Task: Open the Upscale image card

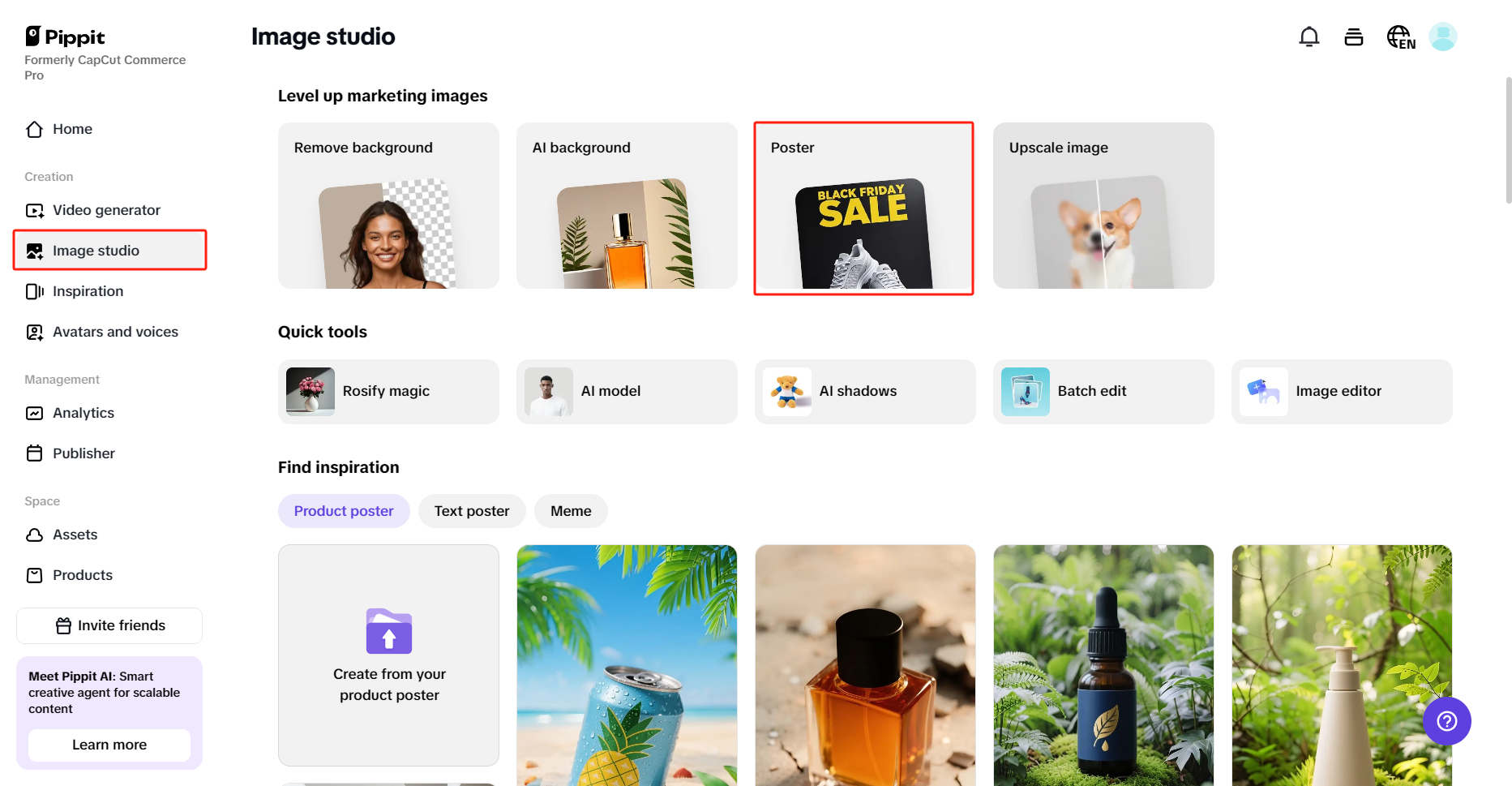Action: (1103, 205)
